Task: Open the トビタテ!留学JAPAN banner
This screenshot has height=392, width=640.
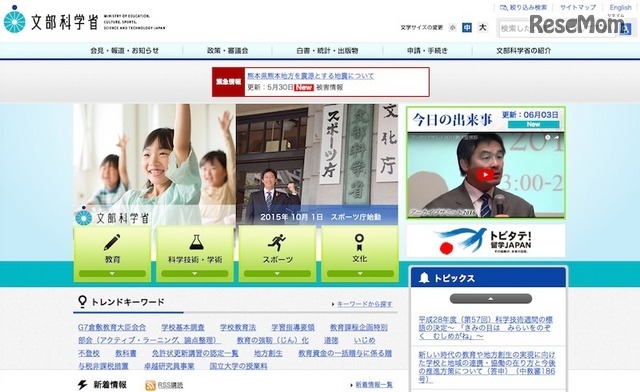Action: point(486,241)
